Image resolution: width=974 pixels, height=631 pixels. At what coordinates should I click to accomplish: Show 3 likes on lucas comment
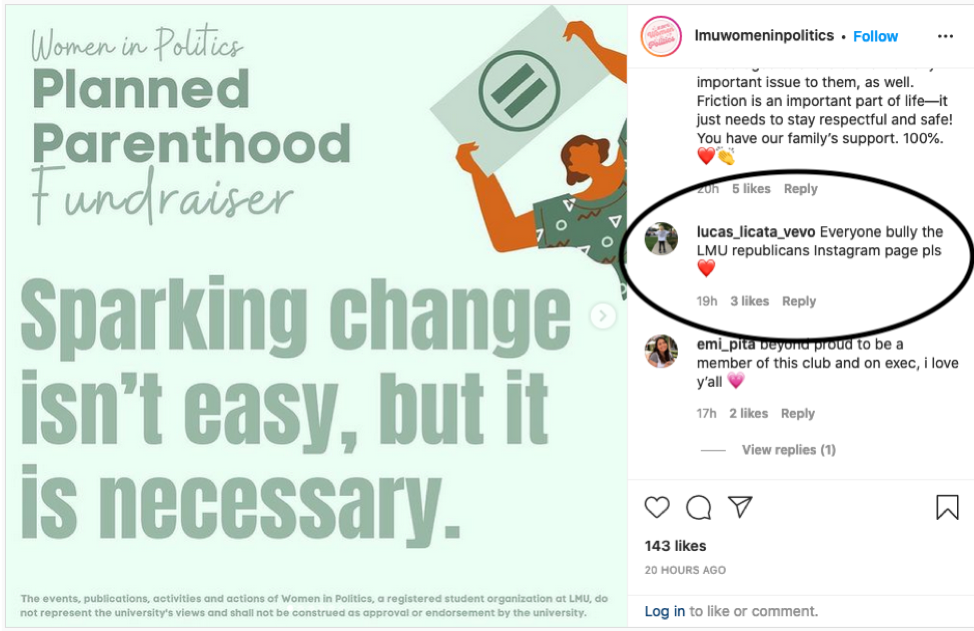coord(749,301)
